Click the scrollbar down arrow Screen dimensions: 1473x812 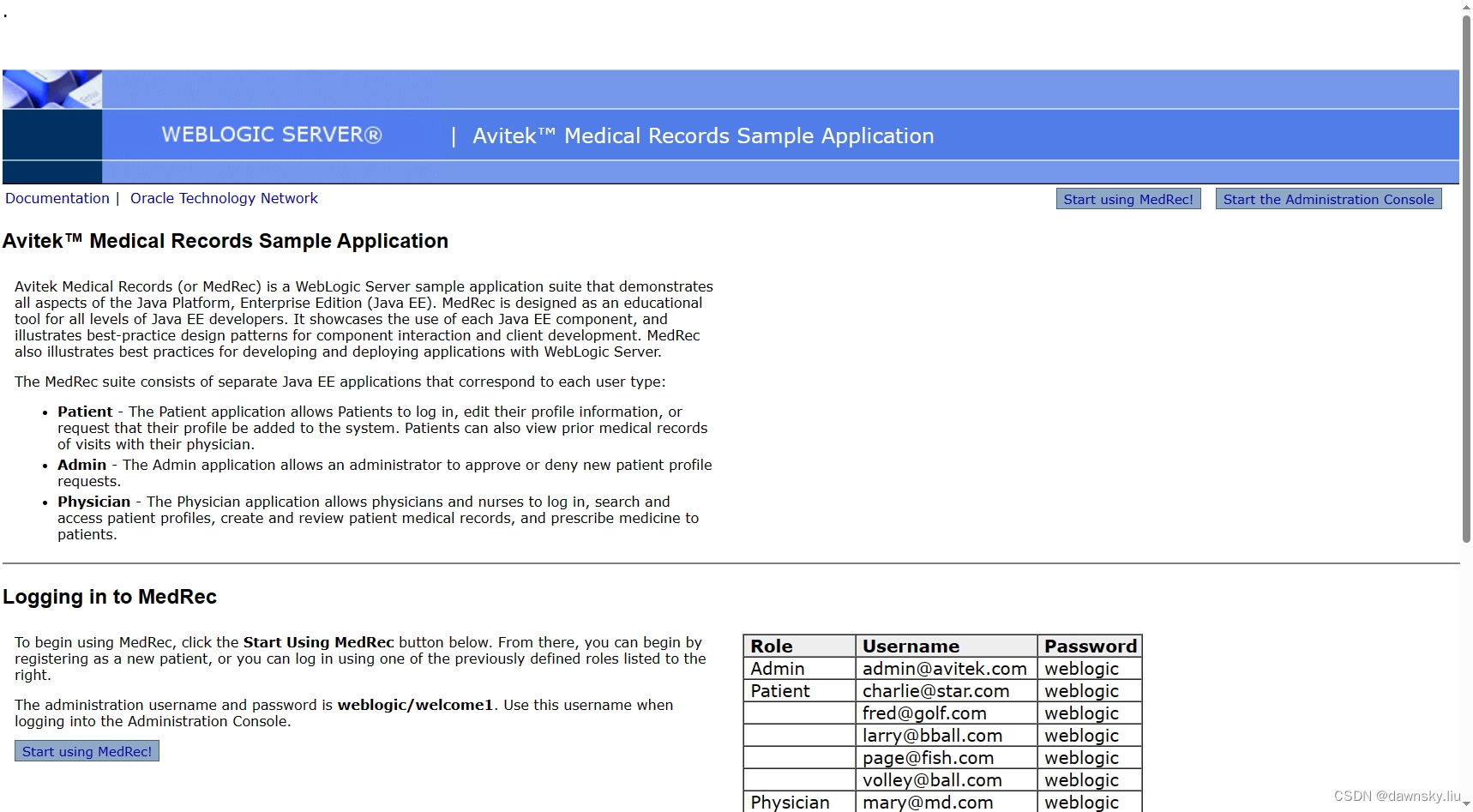pyautogui.click(x=1466, y=804)
